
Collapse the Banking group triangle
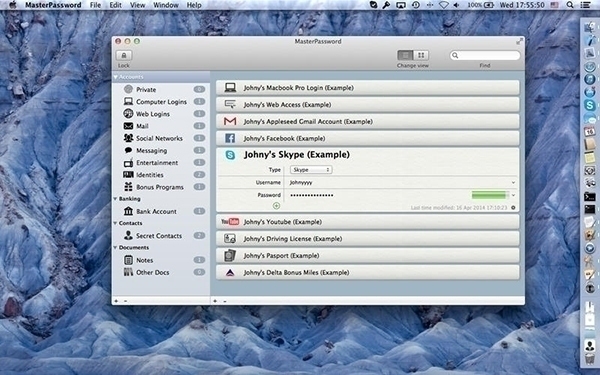click(115, 199)
